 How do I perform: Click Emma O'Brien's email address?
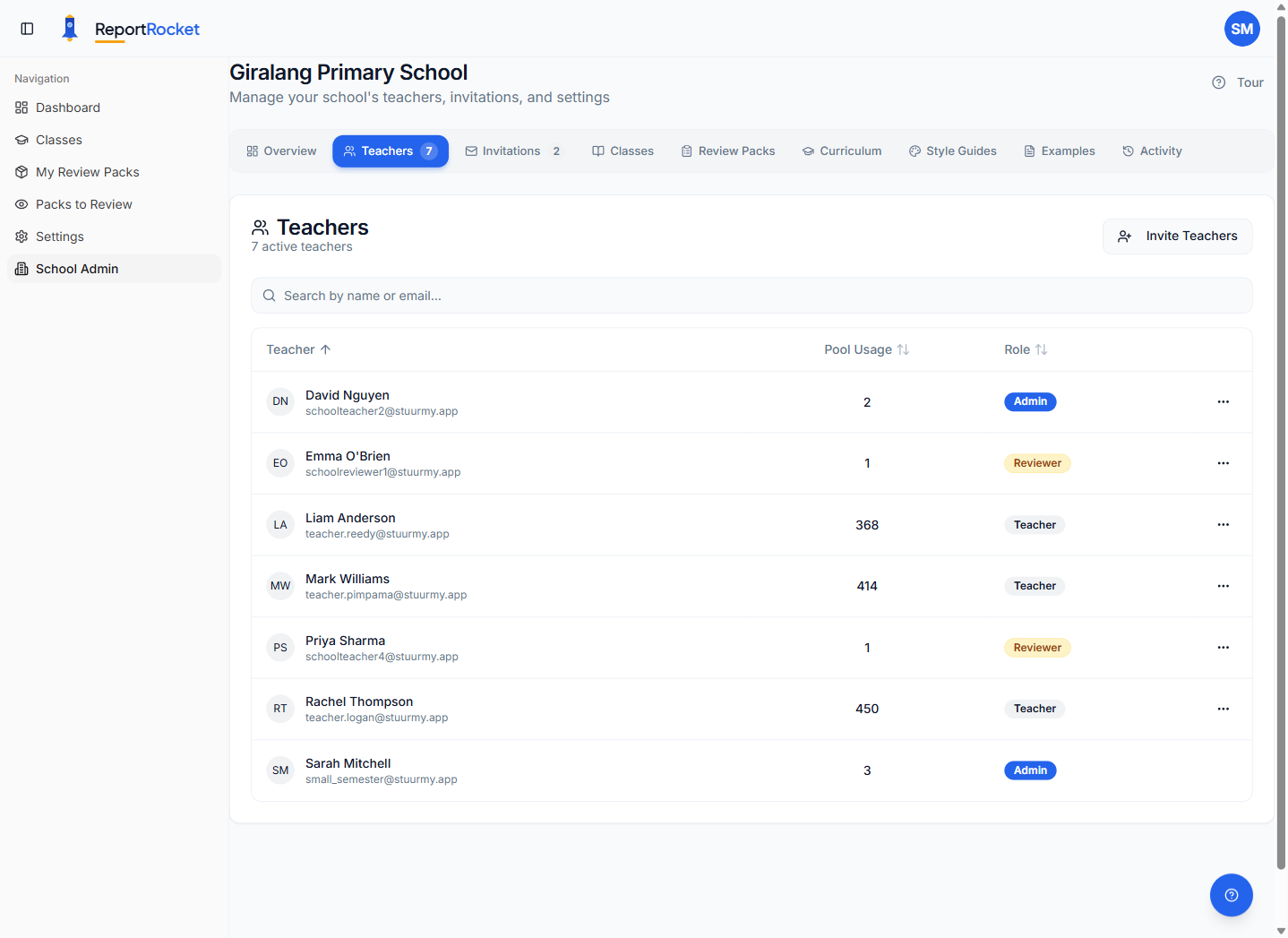click(382, 471)
